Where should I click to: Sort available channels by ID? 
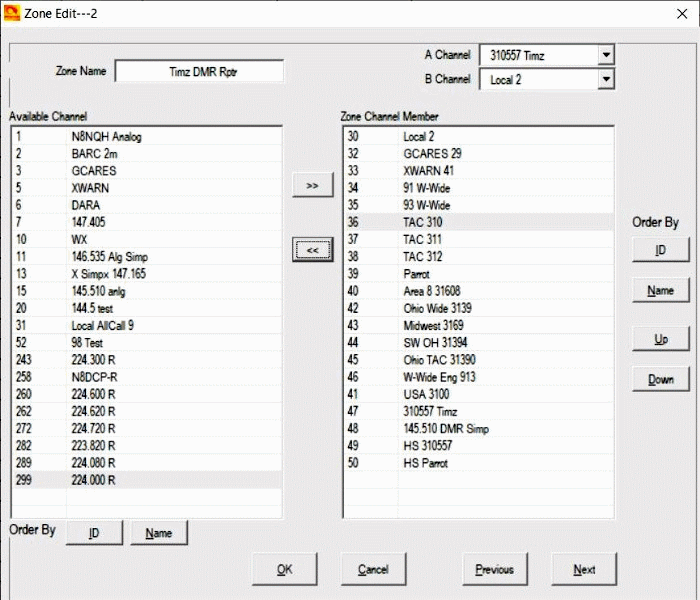(94, 533)
